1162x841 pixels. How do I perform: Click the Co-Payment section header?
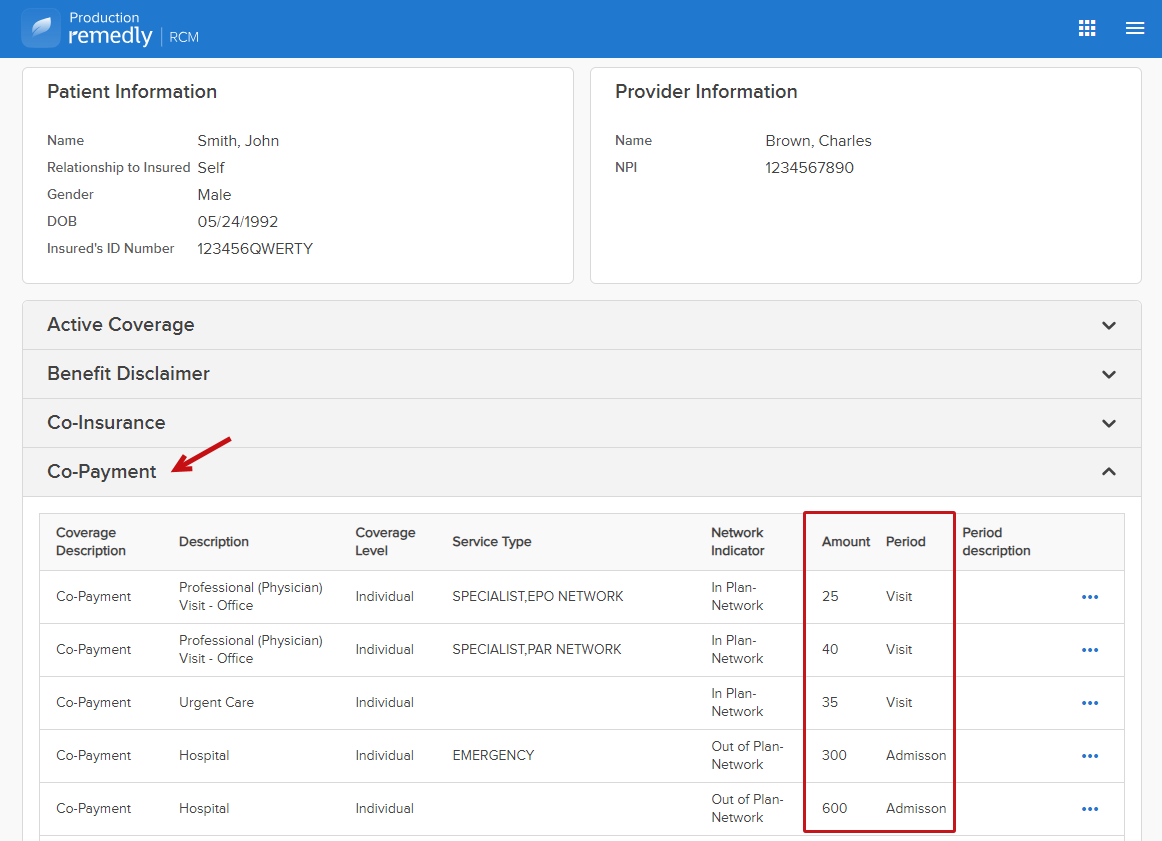[582, 472]
